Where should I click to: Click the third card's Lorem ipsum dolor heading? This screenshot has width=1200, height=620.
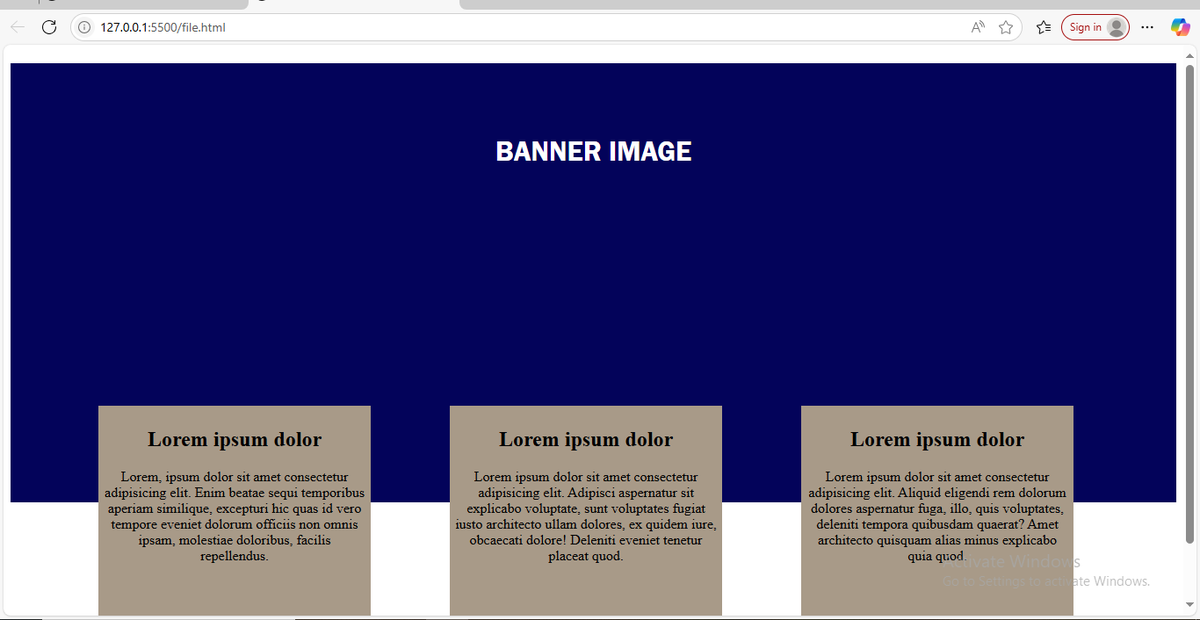pos(938,439)
